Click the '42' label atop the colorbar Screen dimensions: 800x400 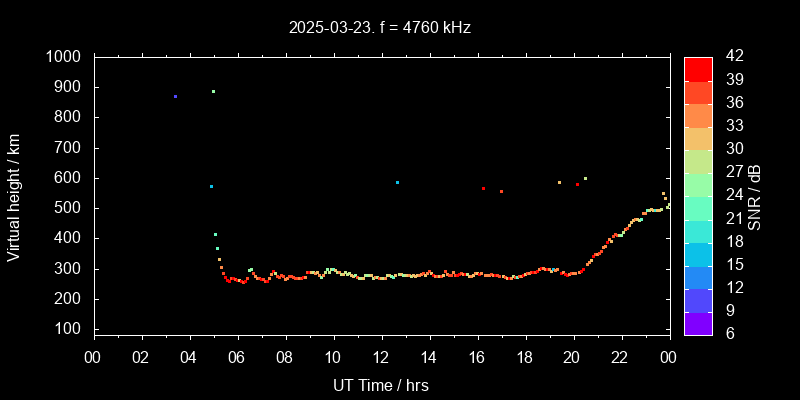pos(732,57)
